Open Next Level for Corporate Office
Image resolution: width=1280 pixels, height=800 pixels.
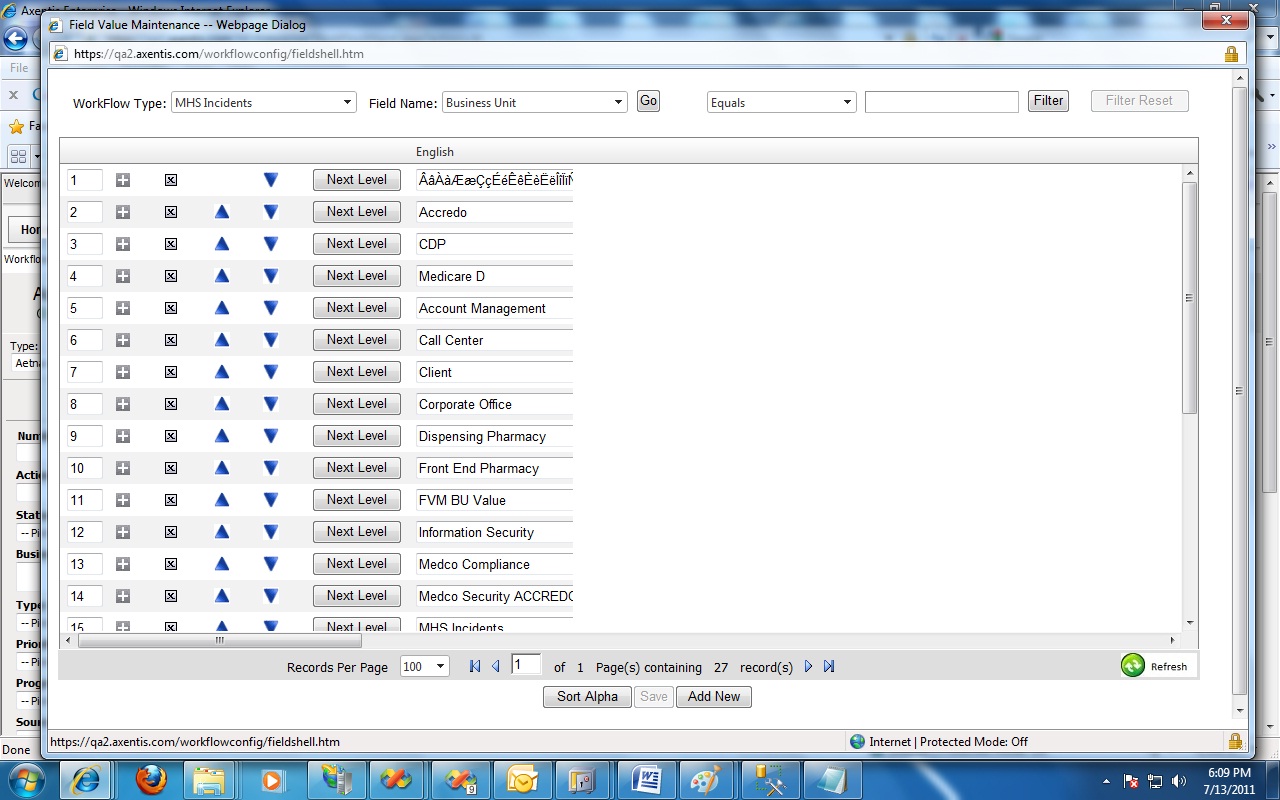pyautogui.click(x=357, y=404)
